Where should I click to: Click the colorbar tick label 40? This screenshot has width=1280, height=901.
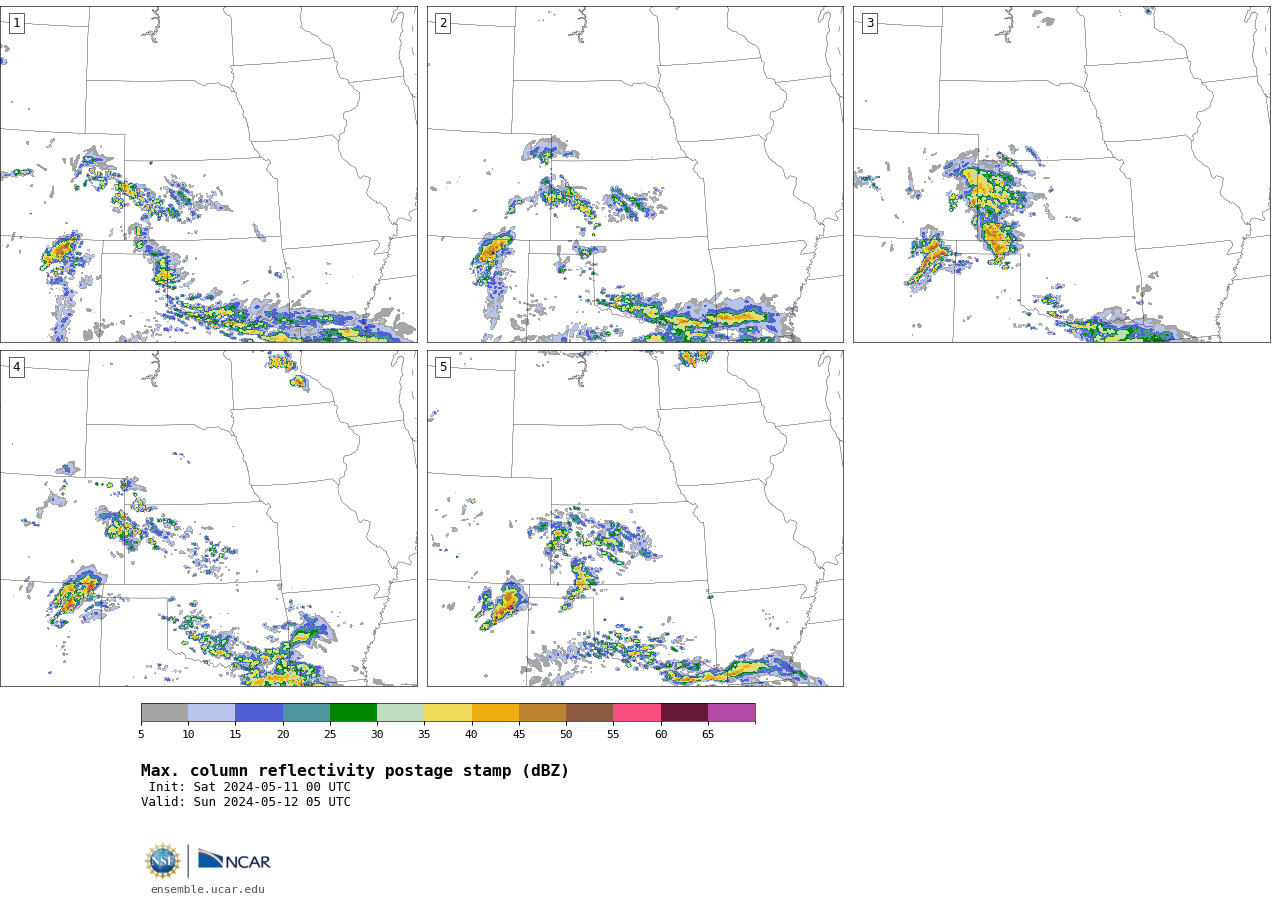coord(472,734)
